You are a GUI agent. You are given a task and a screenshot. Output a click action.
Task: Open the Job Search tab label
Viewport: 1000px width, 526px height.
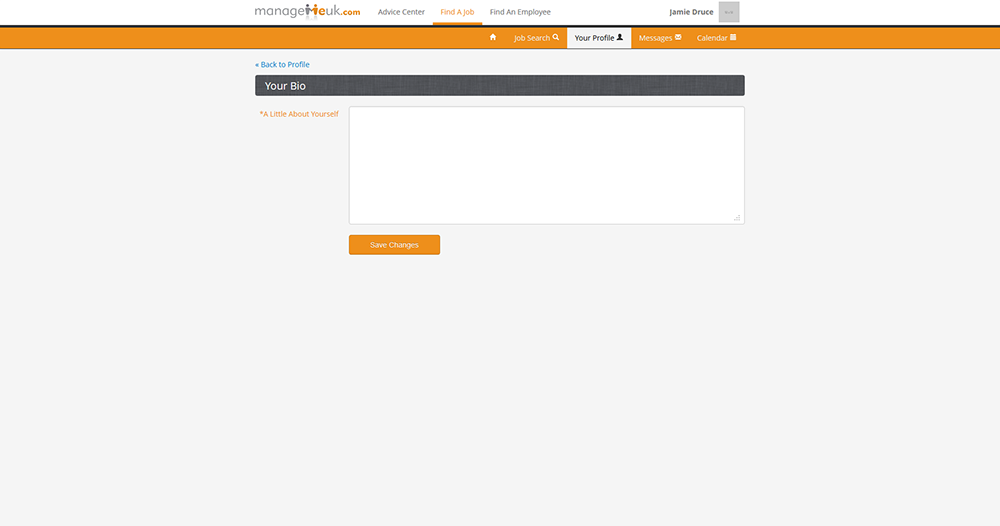(x=532, y=38)
